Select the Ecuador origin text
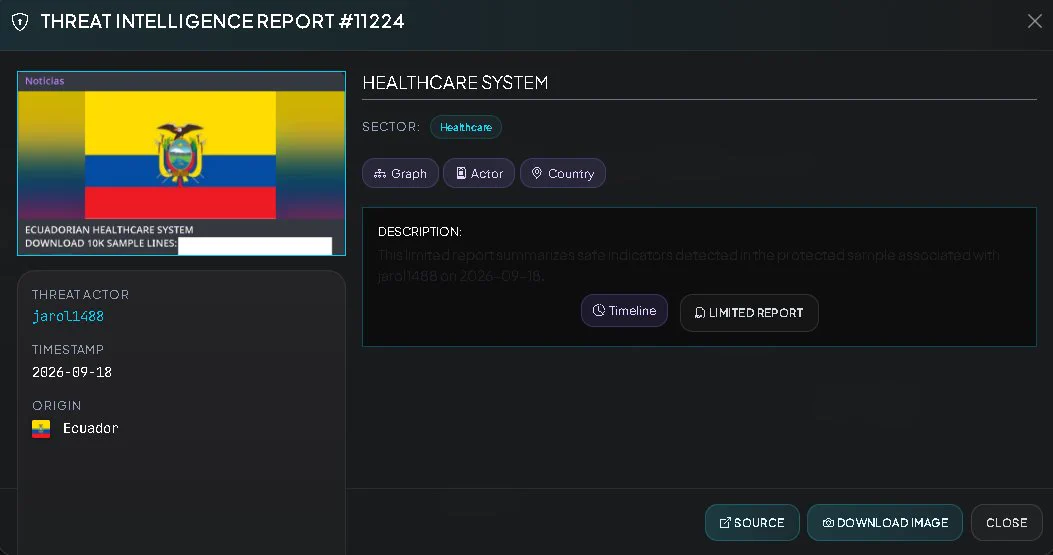Screen dimensions: 1053x555 click(91, 428)
